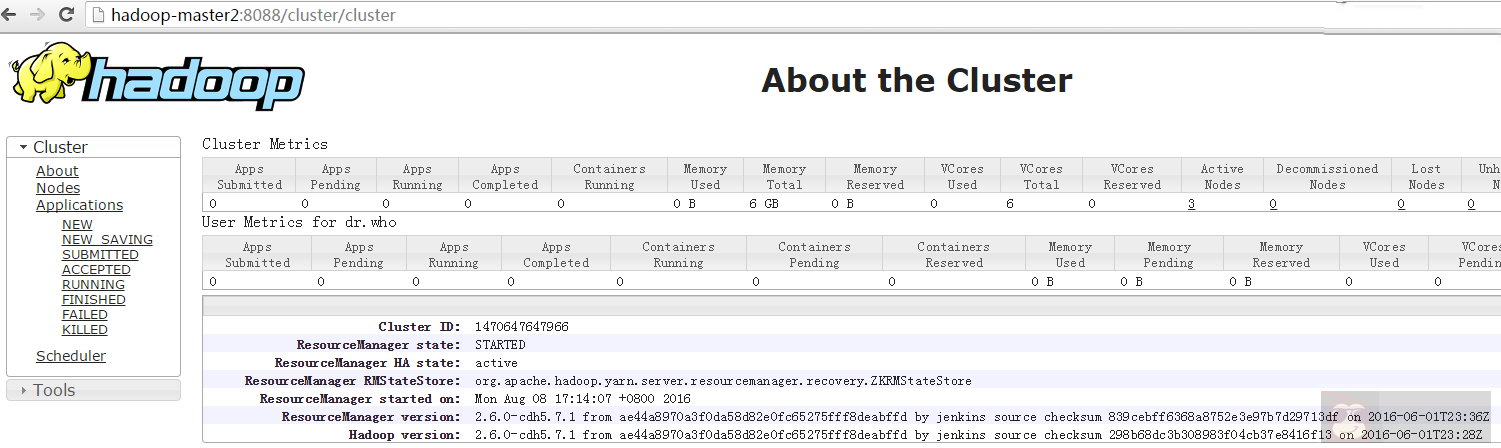
Task: Click the Hadoop elephant logo
Action: pos(157,77)
